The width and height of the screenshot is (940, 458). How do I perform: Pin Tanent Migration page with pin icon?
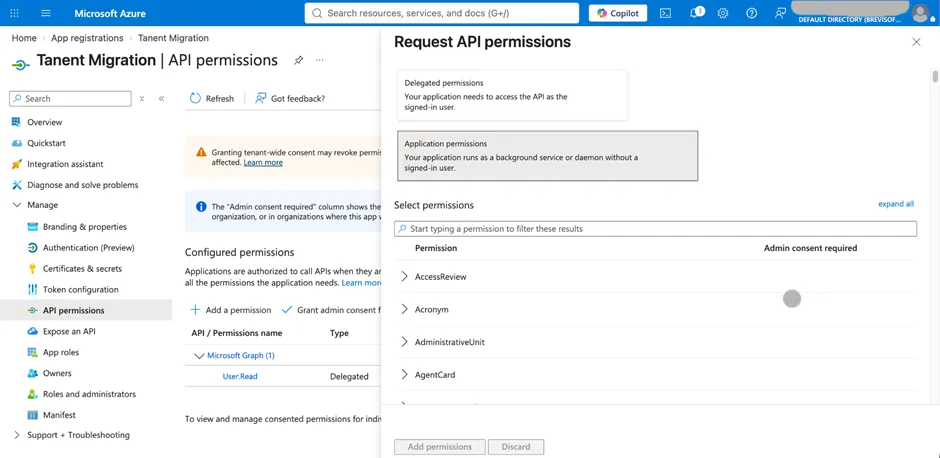[298, 61]
